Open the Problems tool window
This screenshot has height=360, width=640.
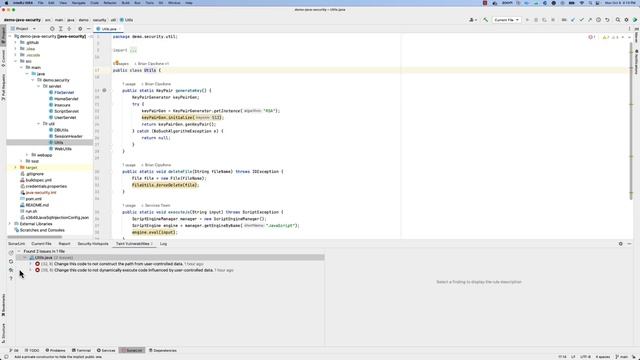[56, 350]
